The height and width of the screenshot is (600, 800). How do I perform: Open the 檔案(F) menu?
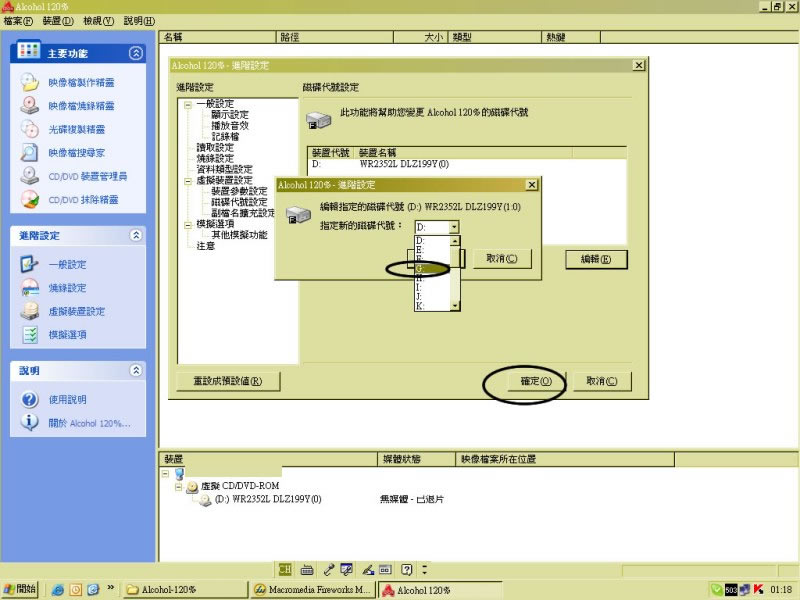click(18, 21)
